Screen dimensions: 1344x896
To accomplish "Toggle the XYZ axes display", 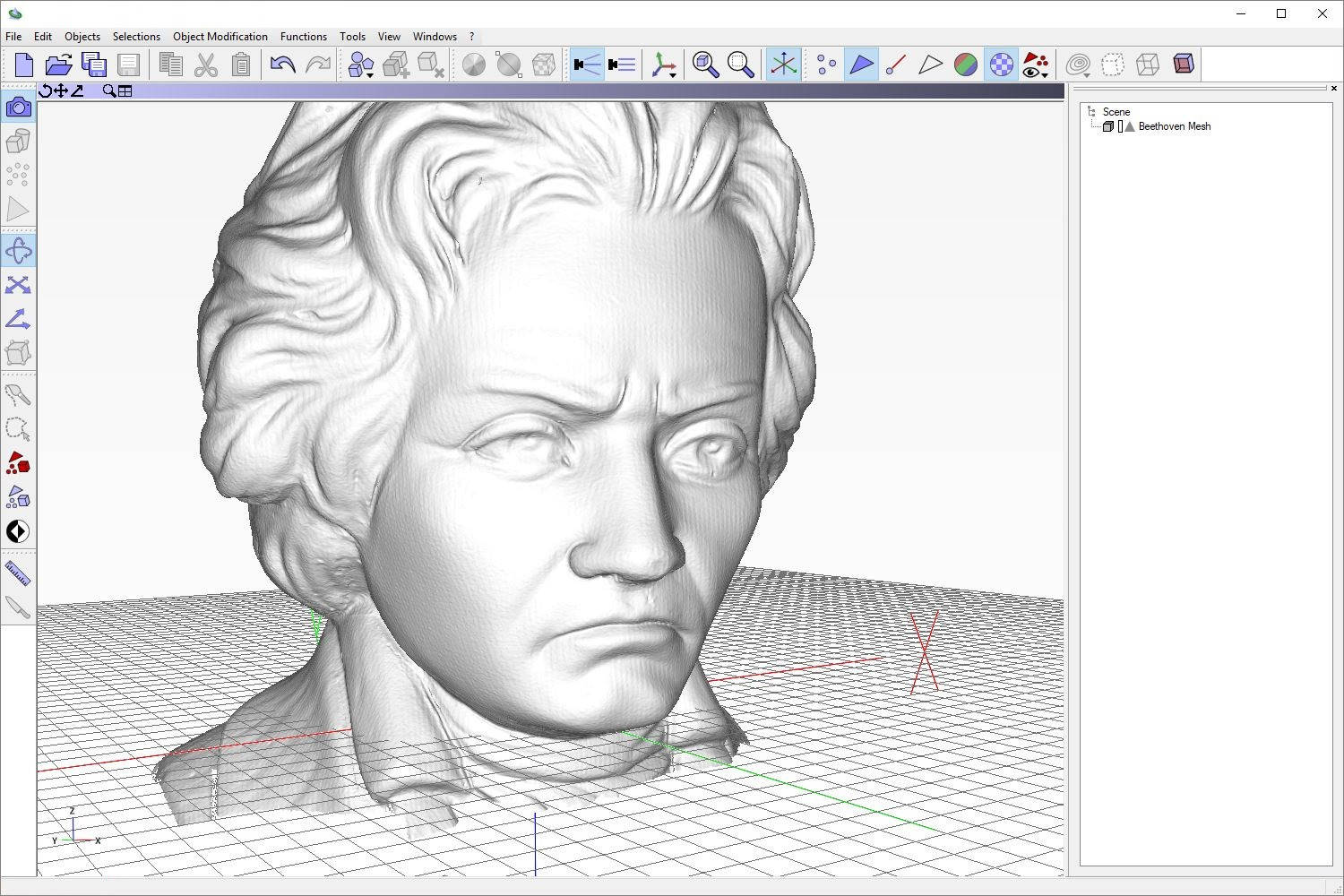I will point(783,65).
